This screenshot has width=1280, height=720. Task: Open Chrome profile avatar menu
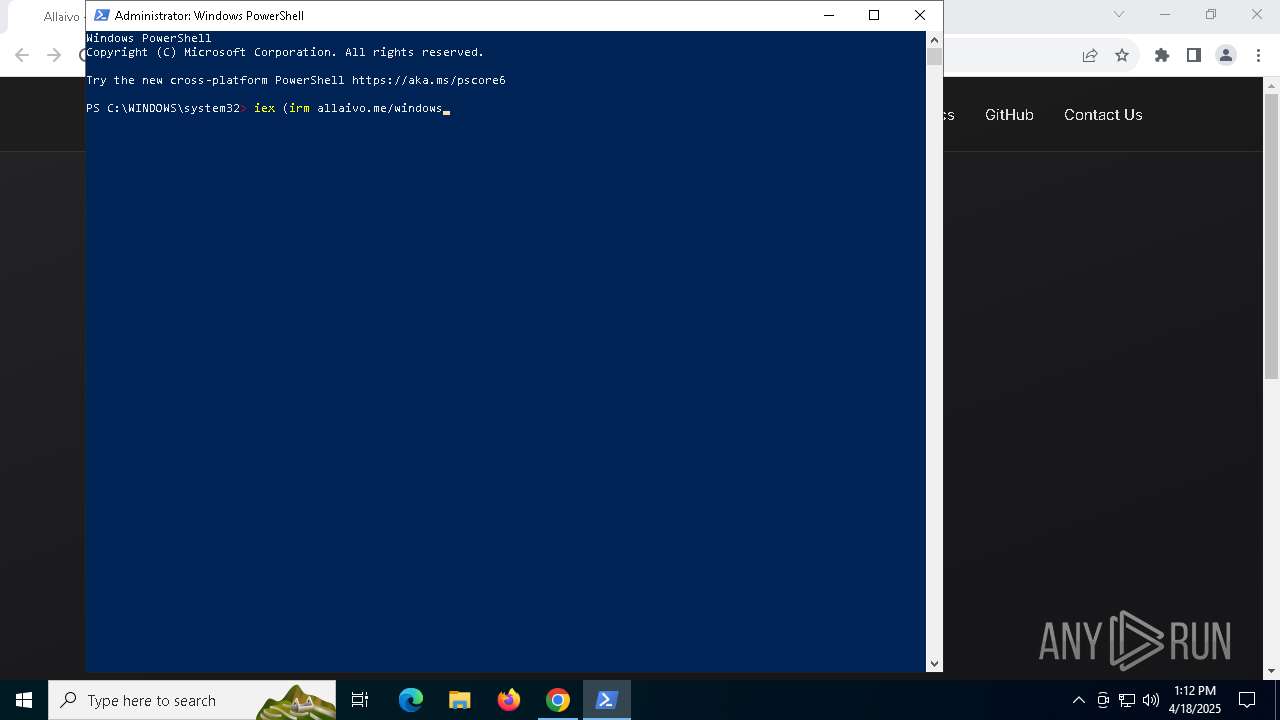coord(1226,55)
